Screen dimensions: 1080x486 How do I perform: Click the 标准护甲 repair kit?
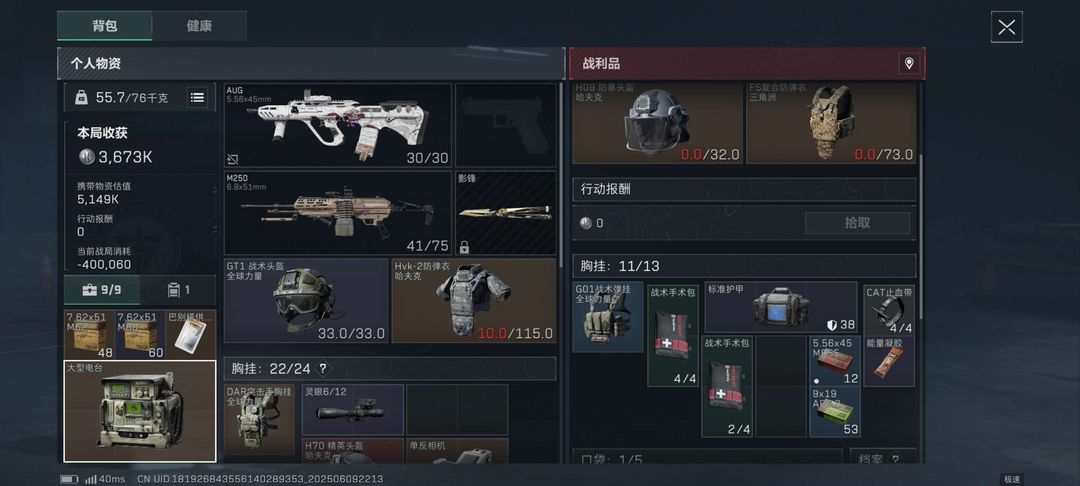click(x=780, y=308)
